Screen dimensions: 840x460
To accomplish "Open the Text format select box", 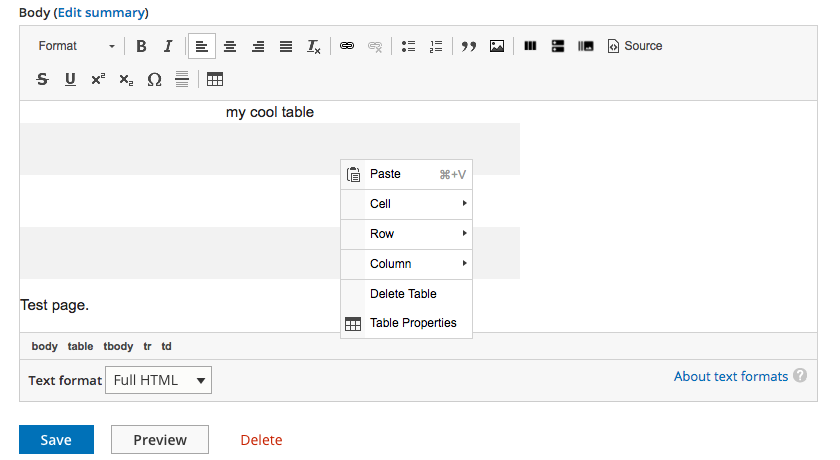I will coord(159,380).
